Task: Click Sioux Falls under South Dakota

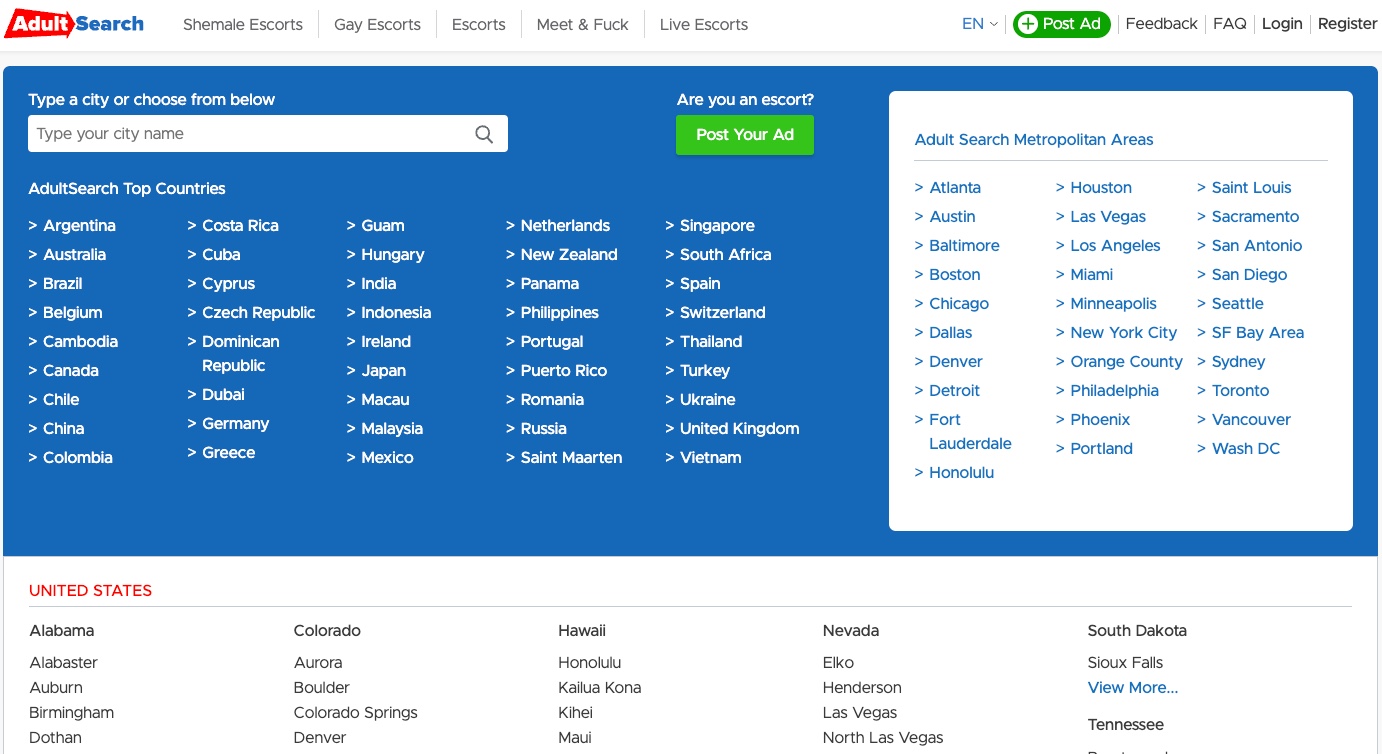Action: [1125, 663]
